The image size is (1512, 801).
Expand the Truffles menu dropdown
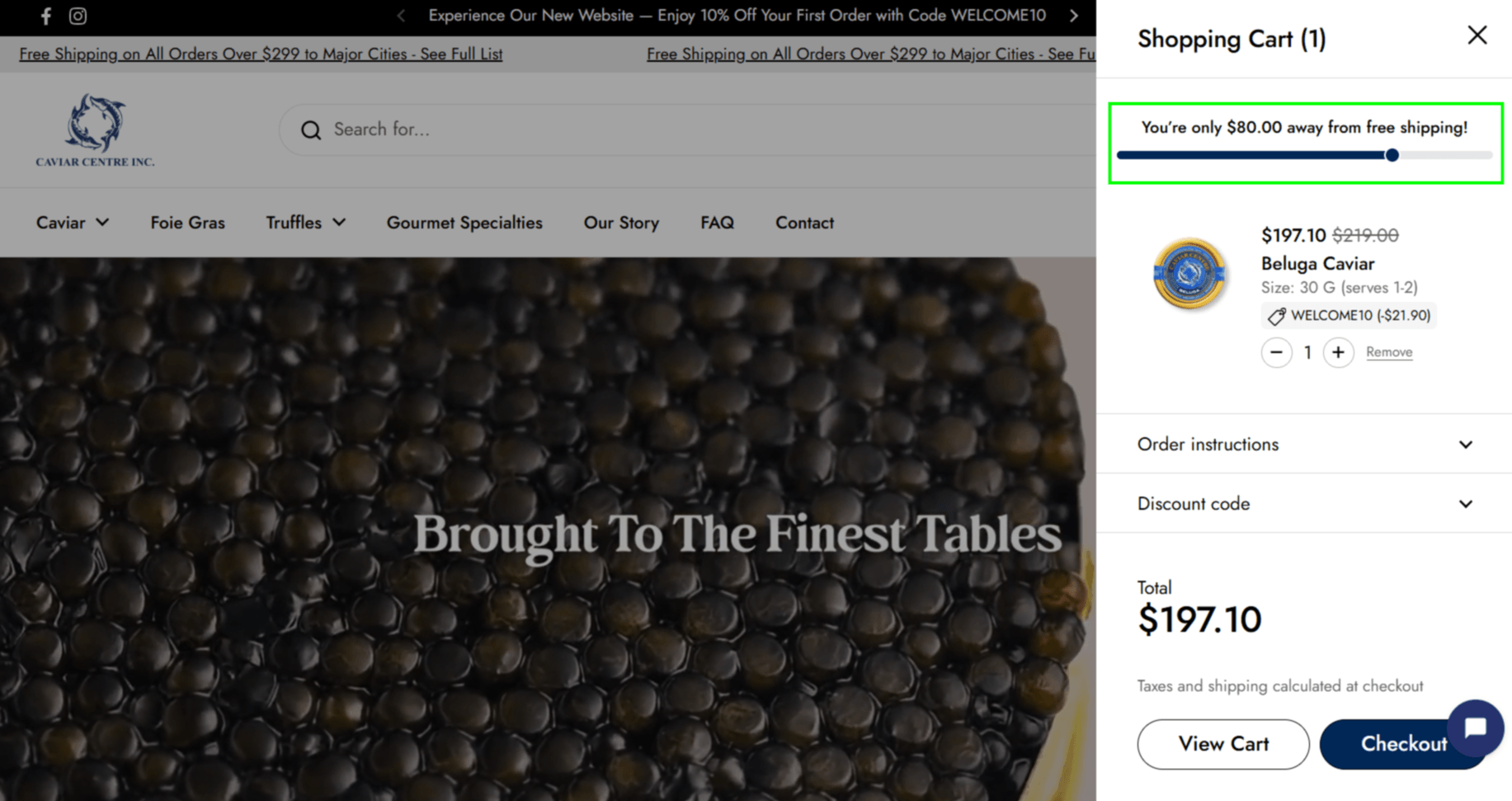(305, 223)
